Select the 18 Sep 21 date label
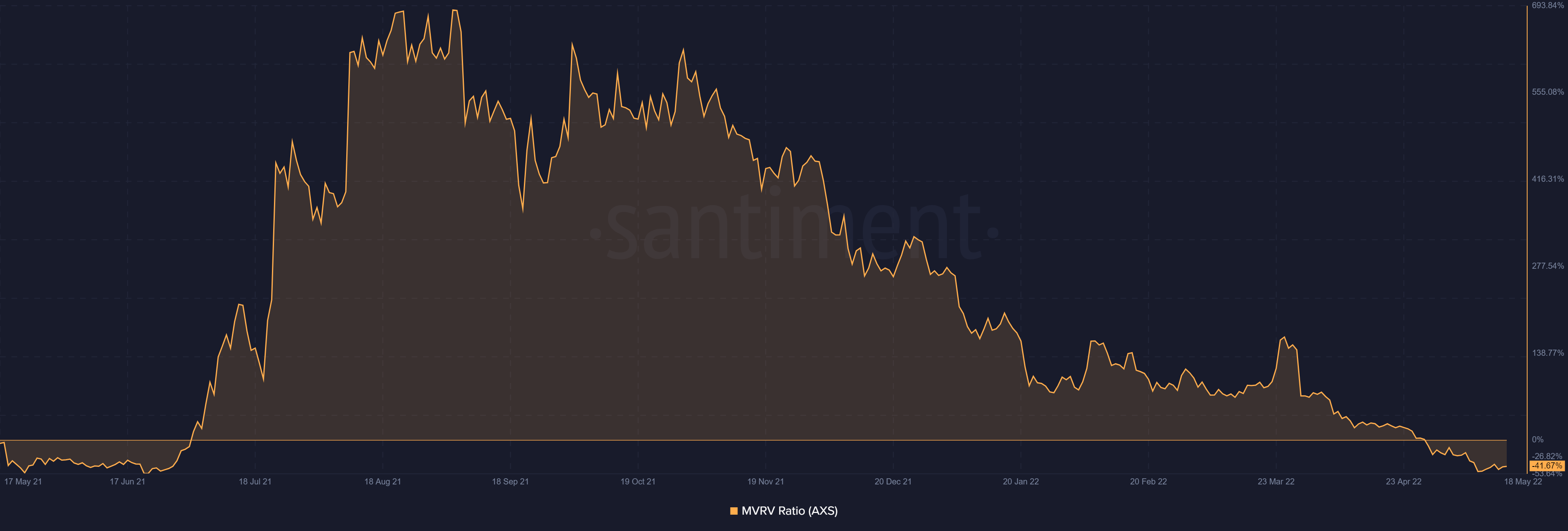Screen dimensions: 1568x531 pos(510,482)
